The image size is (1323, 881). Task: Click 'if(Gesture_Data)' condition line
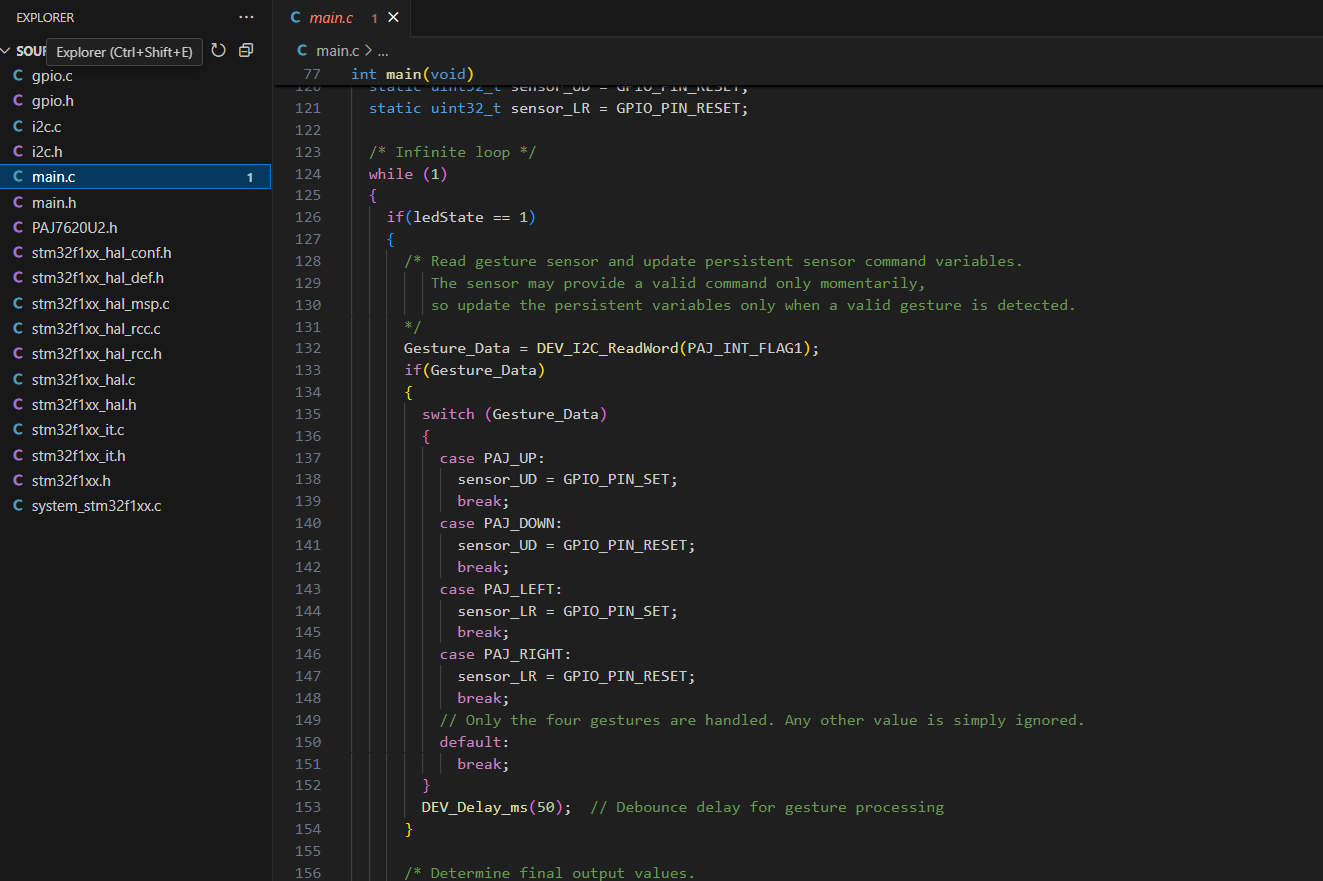475,370
